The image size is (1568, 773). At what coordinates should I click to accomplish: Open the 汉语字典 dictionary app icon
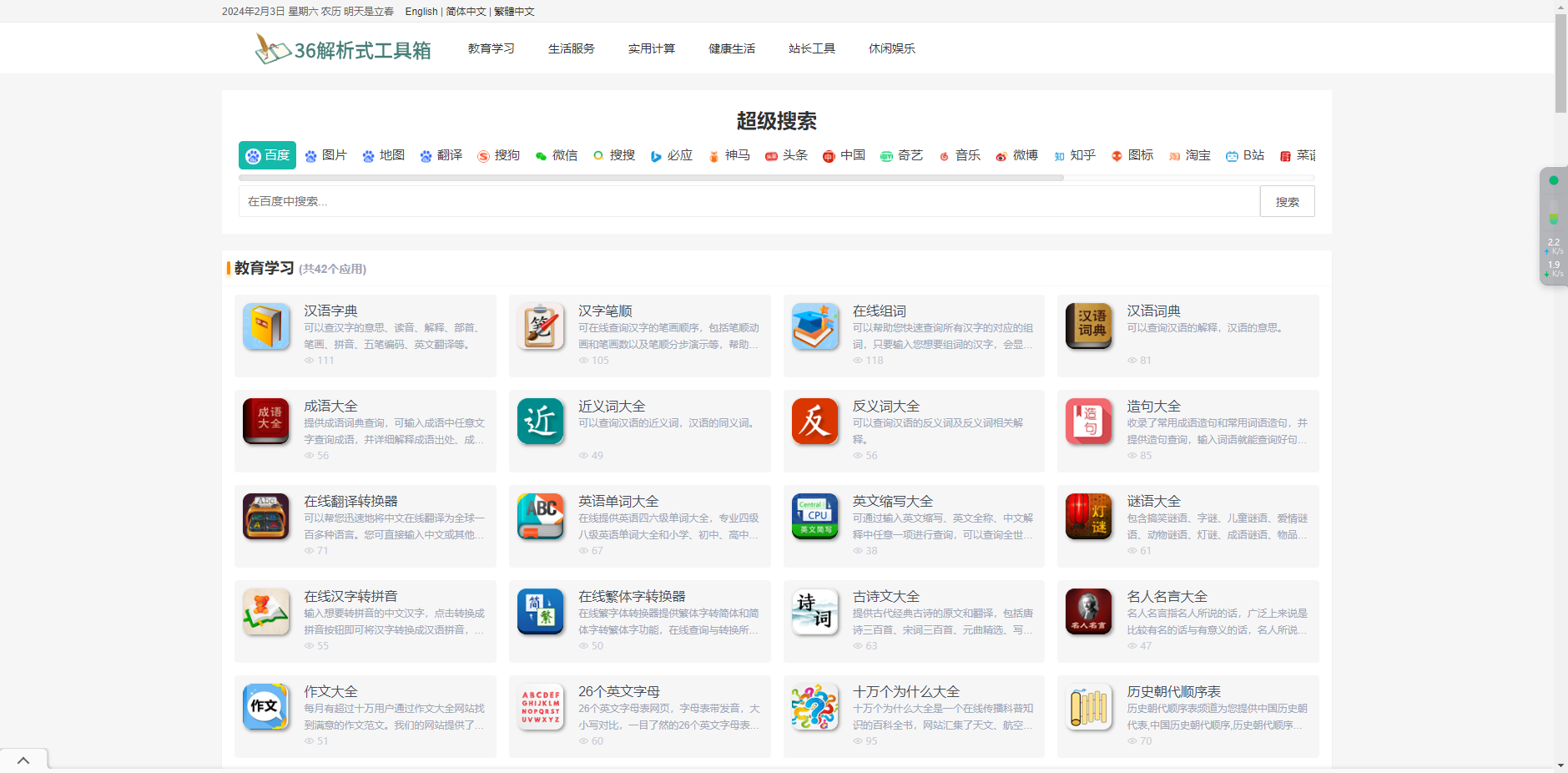point(266,326)
